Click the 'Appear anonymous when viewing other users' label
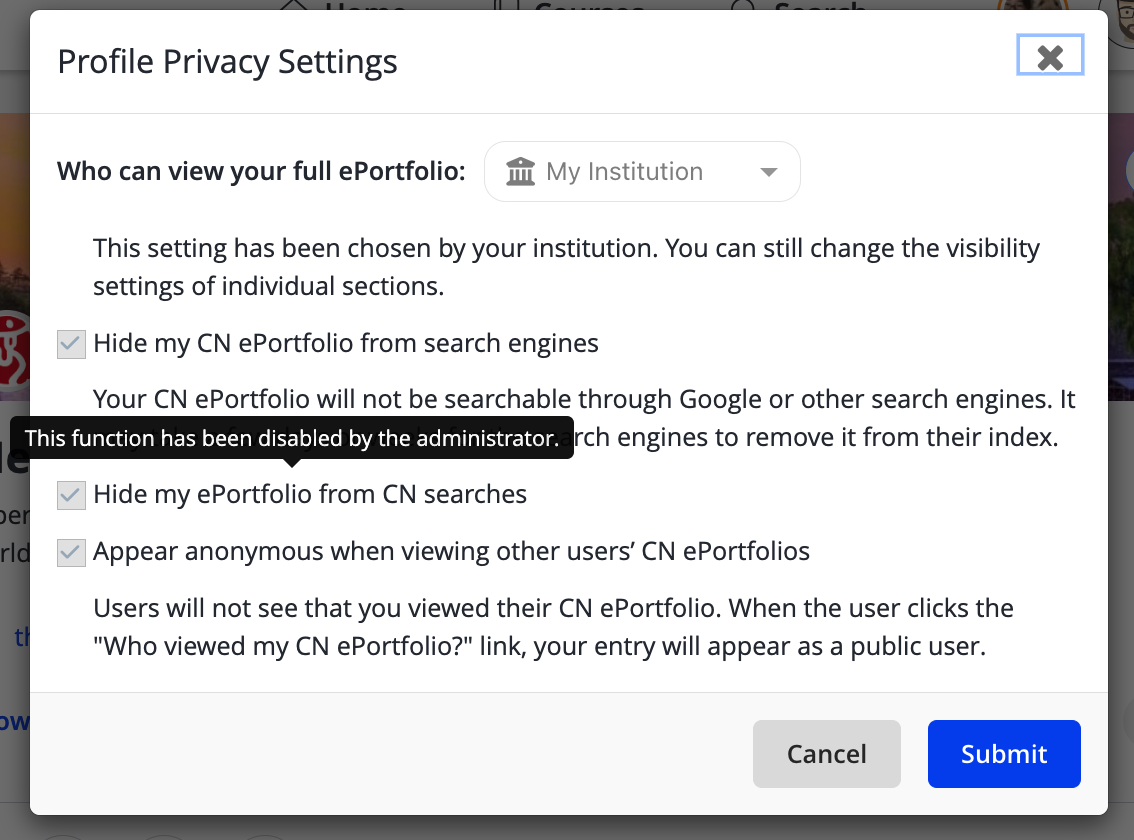Viewport: 1134px width, 840px height. point(451,552)
